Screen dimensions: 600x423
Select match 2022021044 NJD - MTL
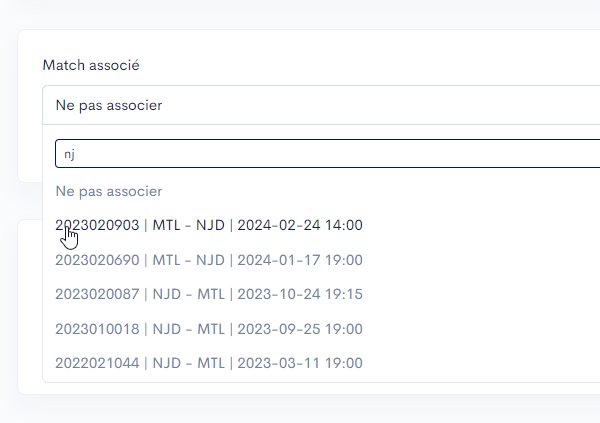208,363
